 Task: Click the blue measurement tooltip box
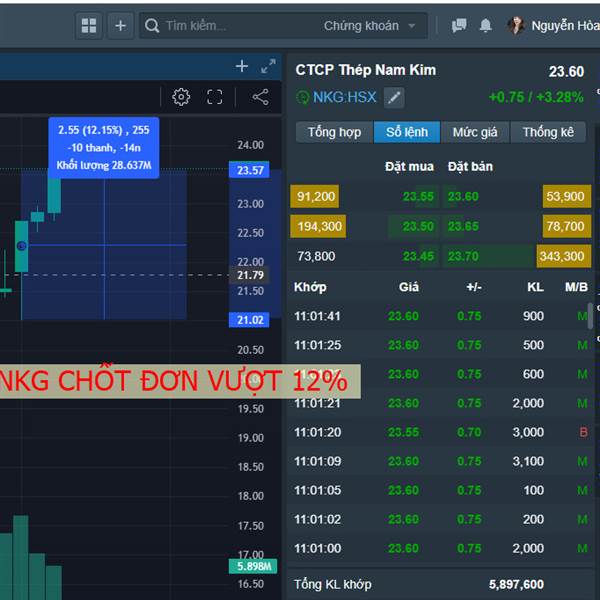pyautogui.click(x=104, y=148)
